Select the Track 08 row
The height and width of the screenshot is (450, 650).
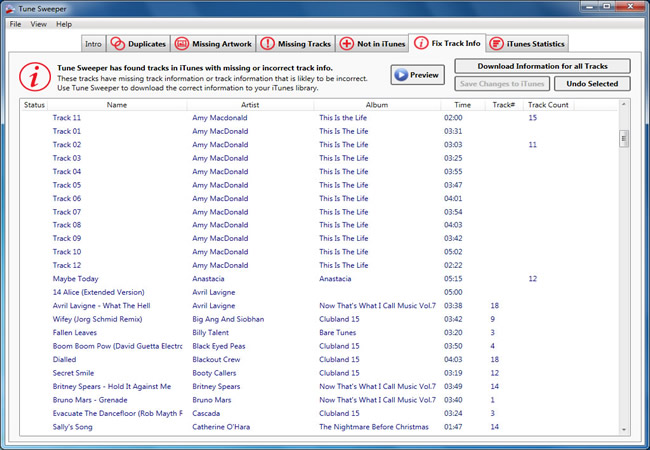318,225
